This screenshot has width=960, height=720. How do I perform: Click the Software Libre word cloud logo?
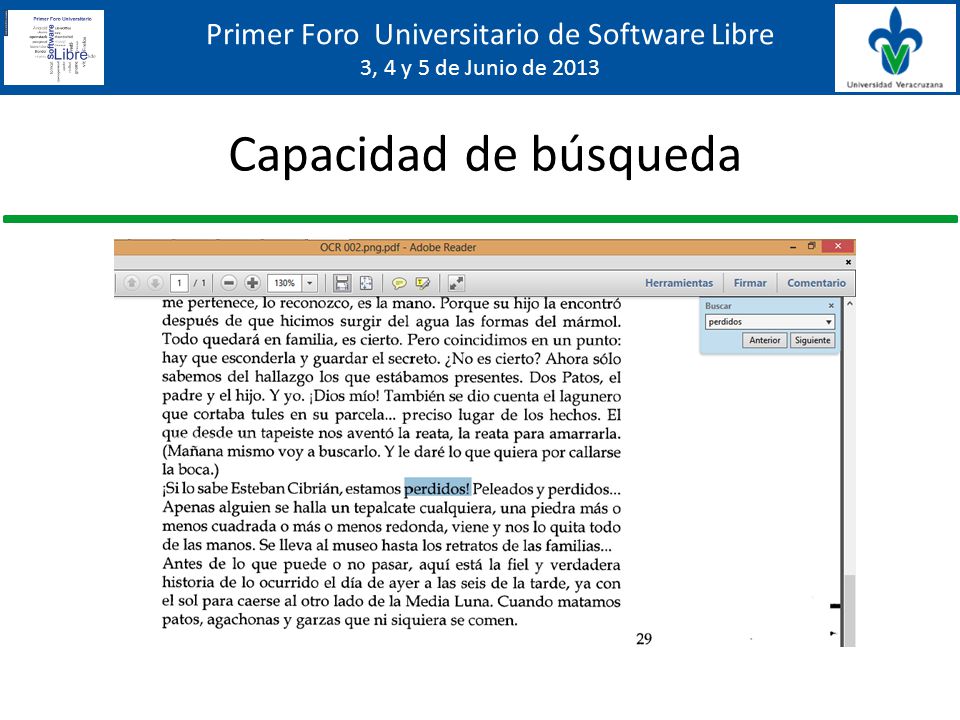click(54, 47)
